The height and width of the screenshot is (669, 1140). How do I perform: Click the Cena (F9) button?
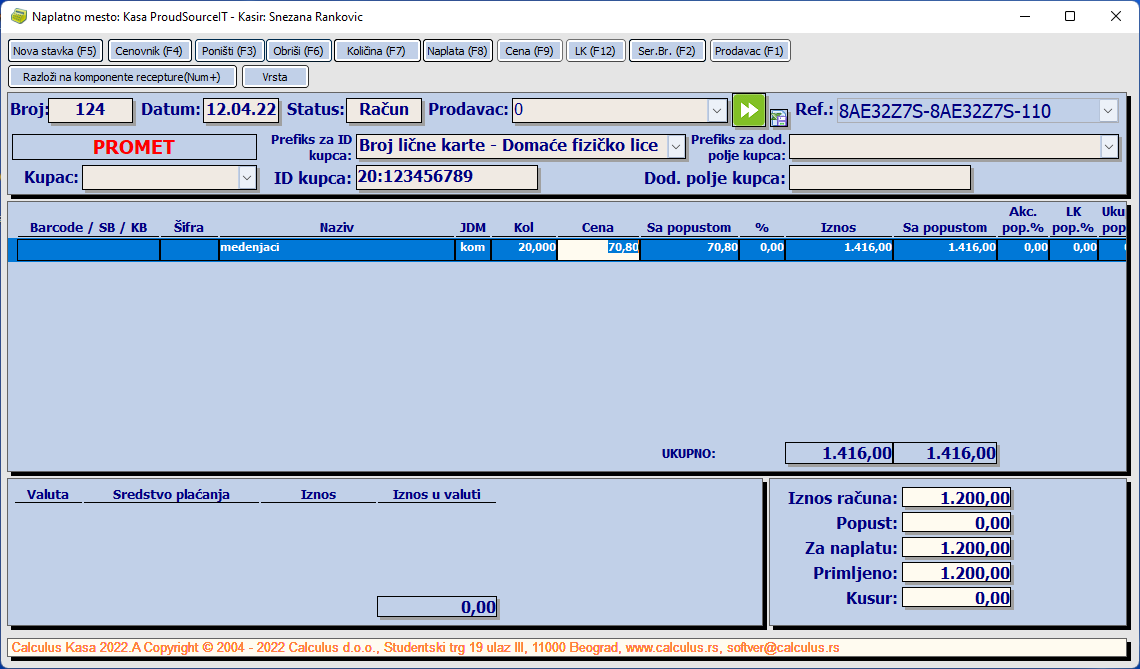pos(529,51)
